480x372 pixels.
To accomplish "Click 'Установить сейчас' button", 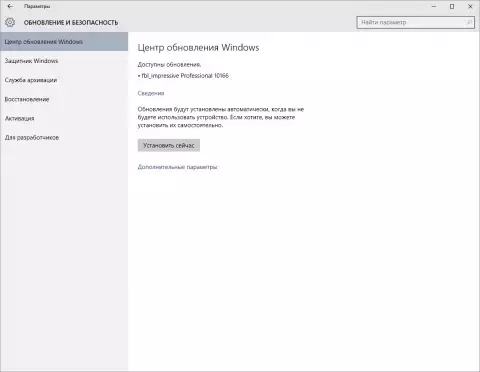I will coord(169,145).
